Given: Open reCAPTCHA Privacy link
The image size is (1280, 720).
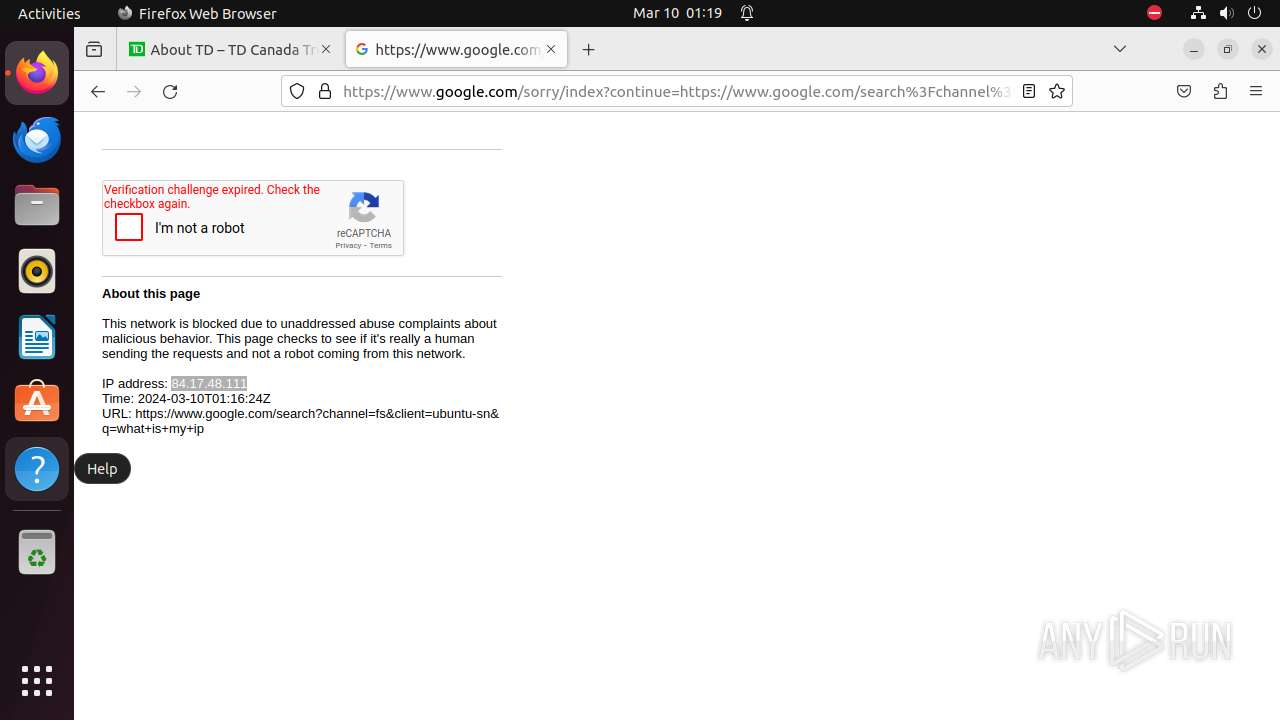Looking at the screenshot, I should tap(348, 246).
